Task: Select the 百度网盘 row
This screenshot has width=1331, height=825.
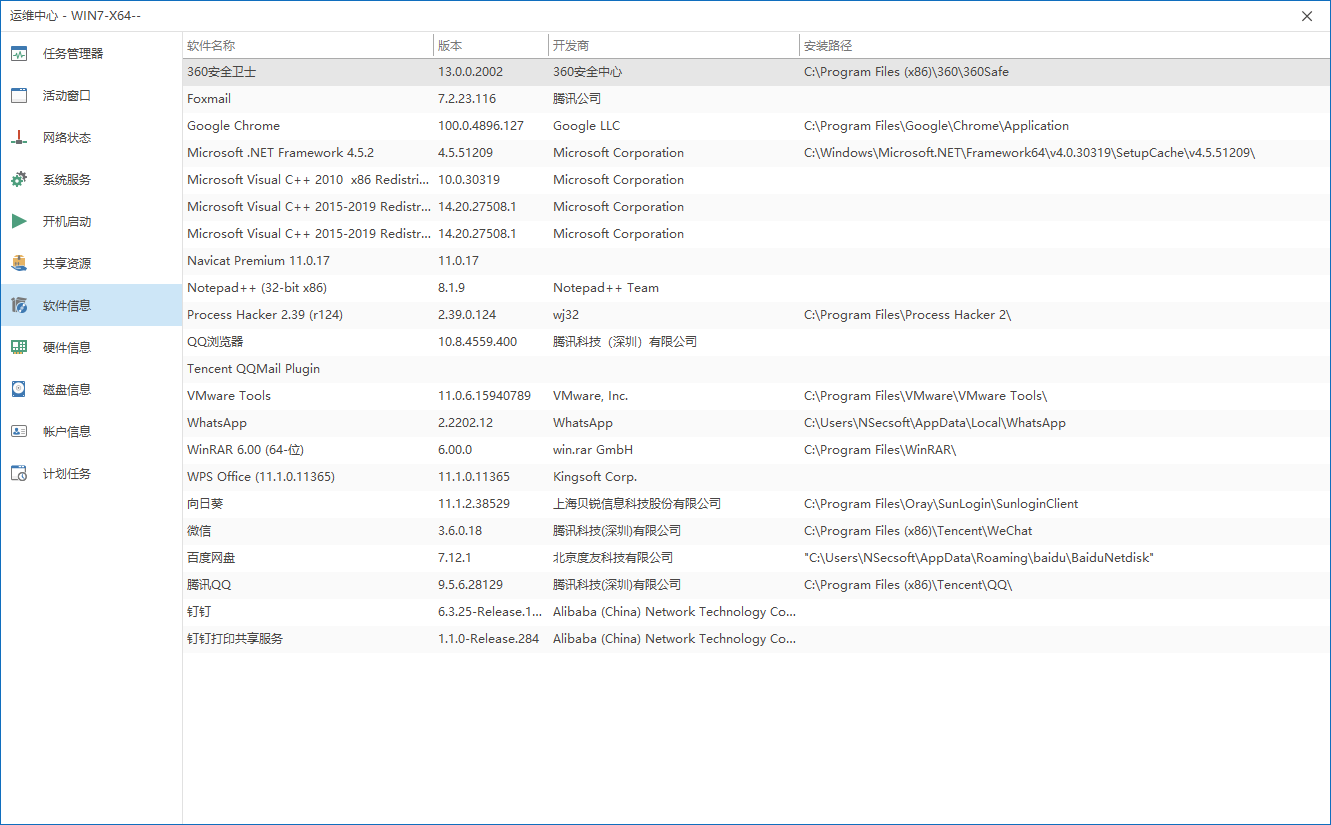Action: 756,558
